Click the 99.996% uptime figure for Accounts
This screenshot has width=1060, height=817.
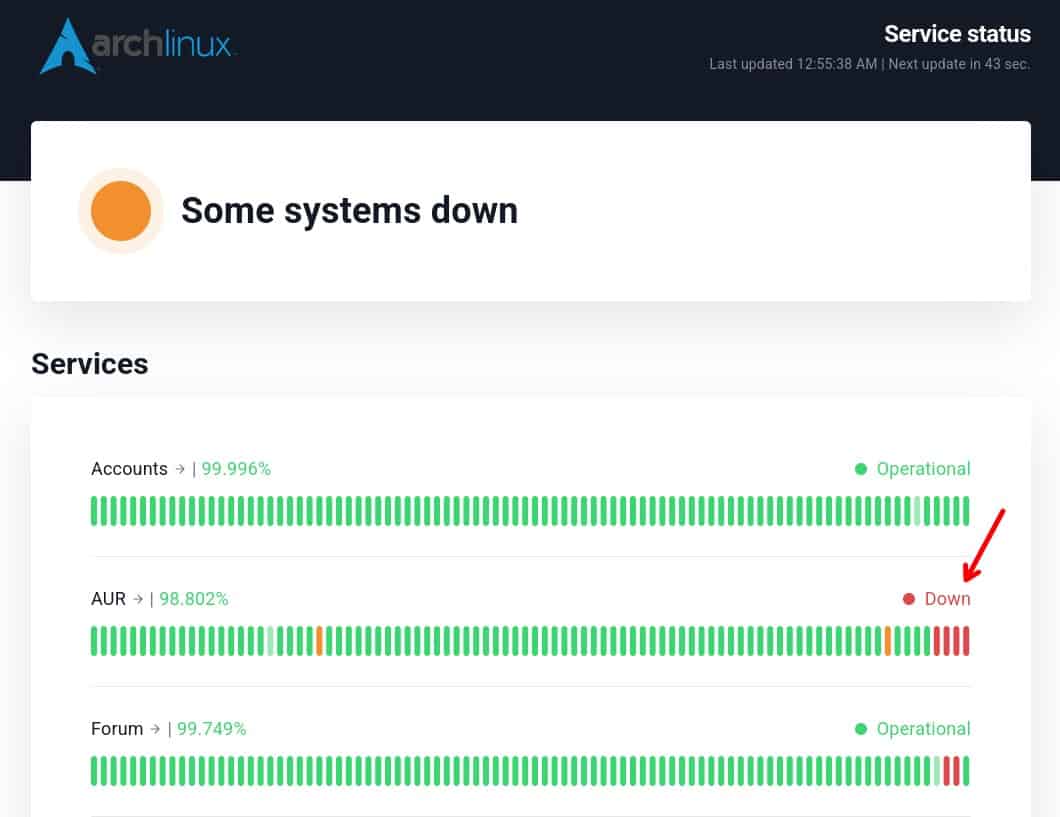coord(235,468)
